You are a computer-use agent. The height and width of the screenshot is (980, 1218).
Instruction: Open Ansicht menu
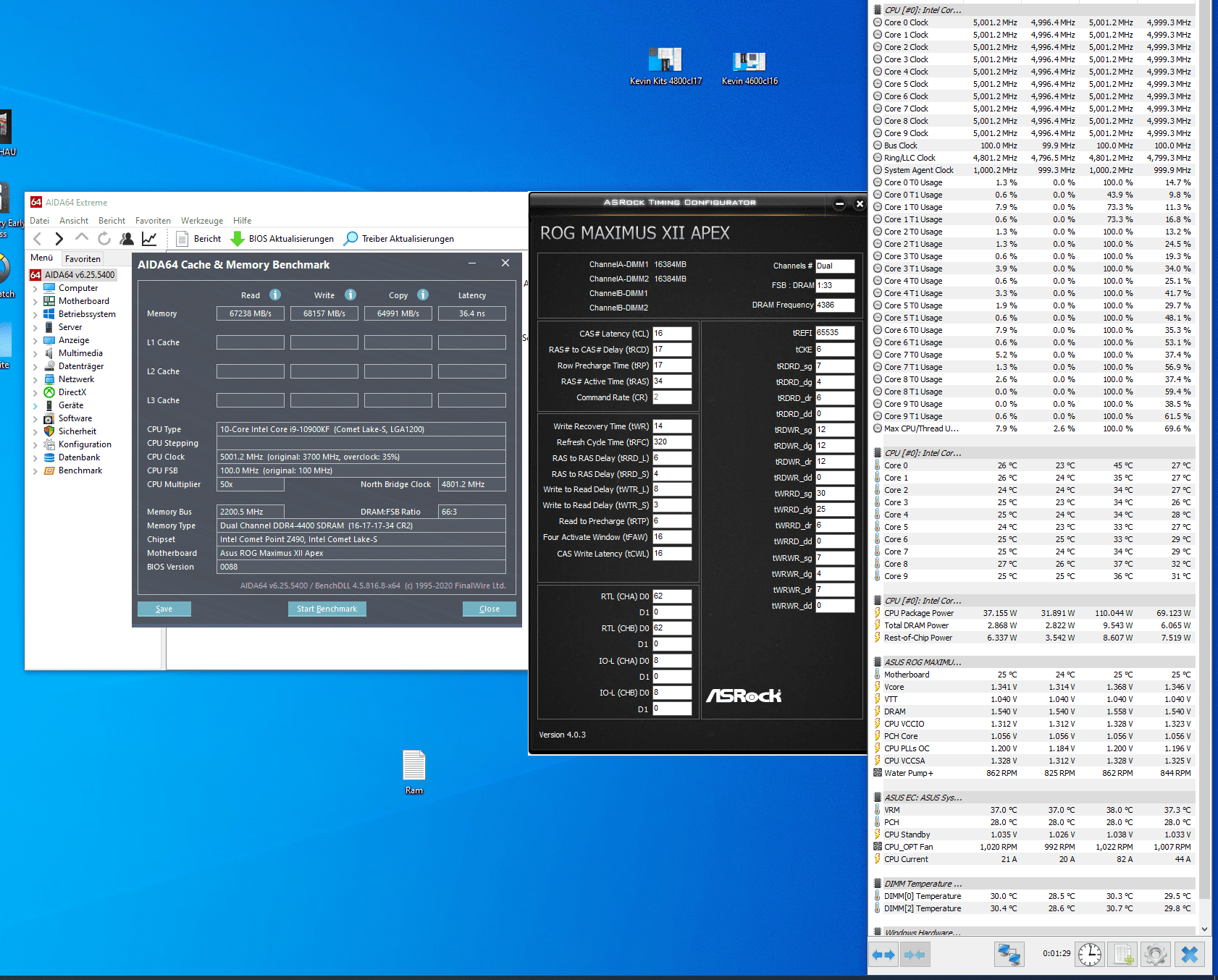pyautogui.click(x=74, y=221)
